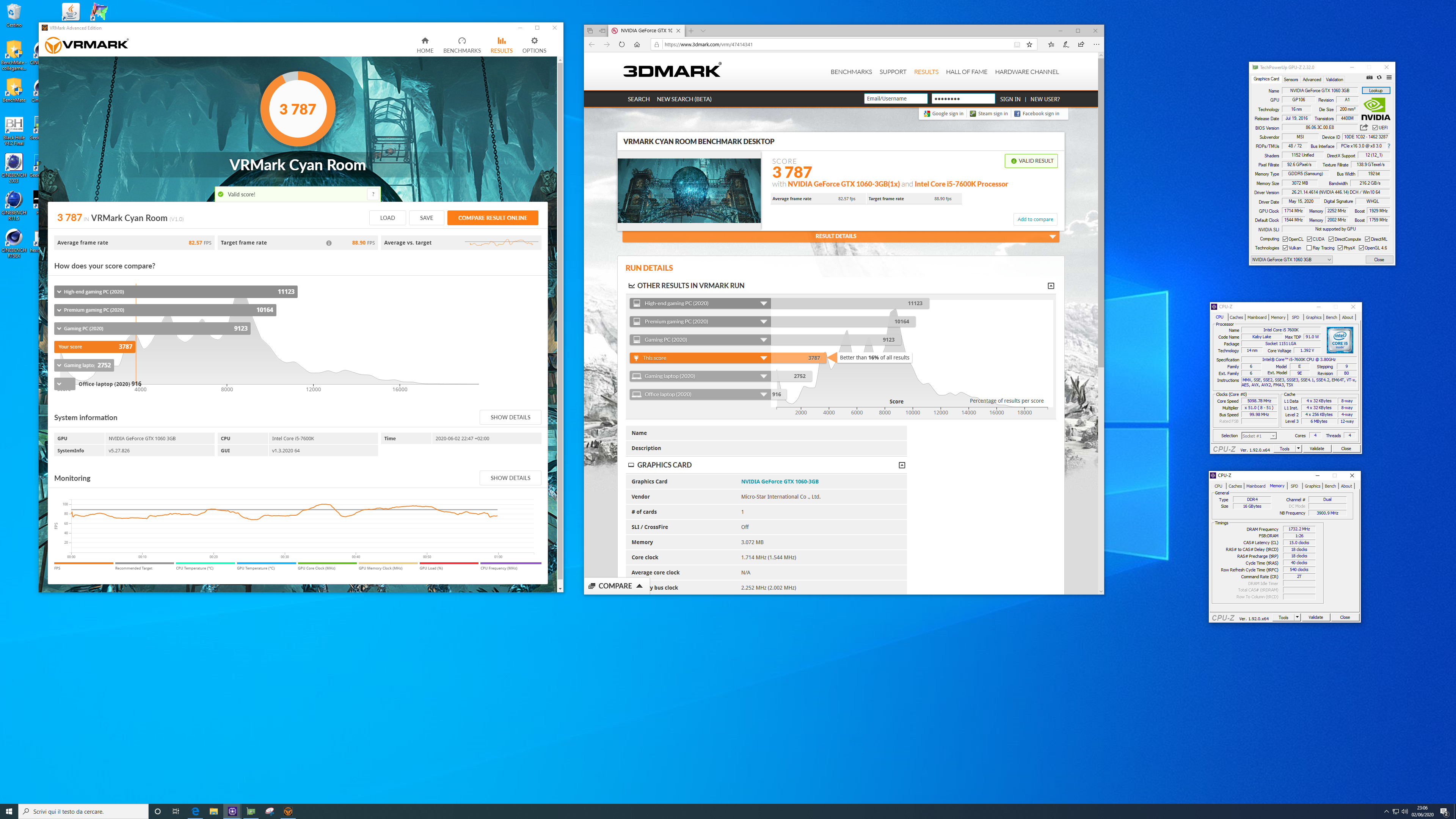Toggle Vulkan checkbox in GPU-Z
Screen dimensions: 1456x819
(1285, 248)
